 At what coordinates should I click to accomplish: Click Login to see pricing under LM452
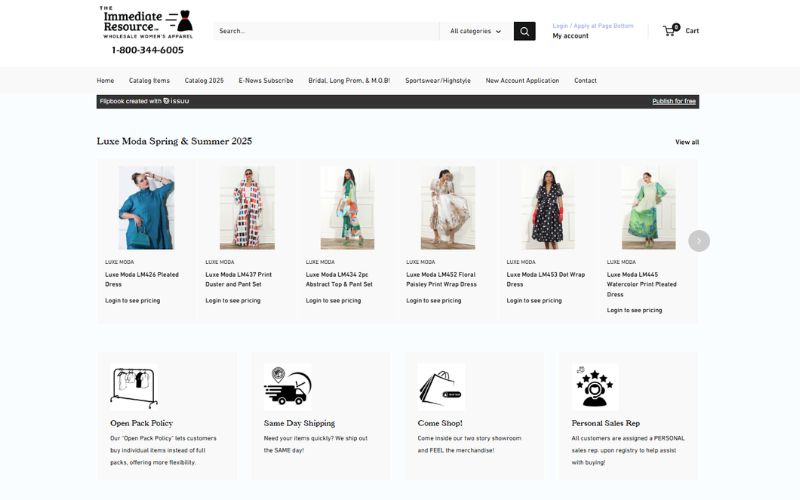[x=434, y=301]
